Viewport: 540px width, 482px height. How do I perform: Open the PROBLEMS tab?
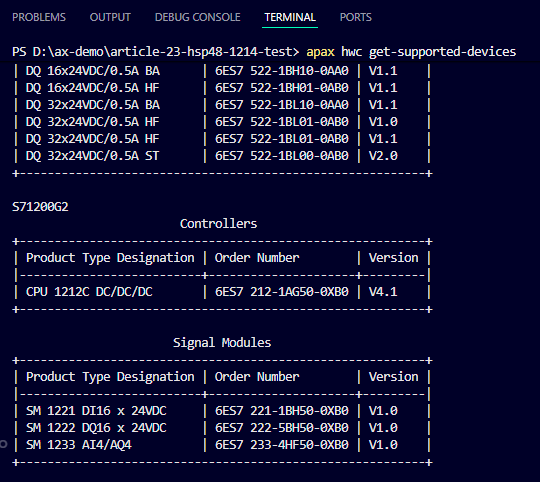[x=39, y=17]
